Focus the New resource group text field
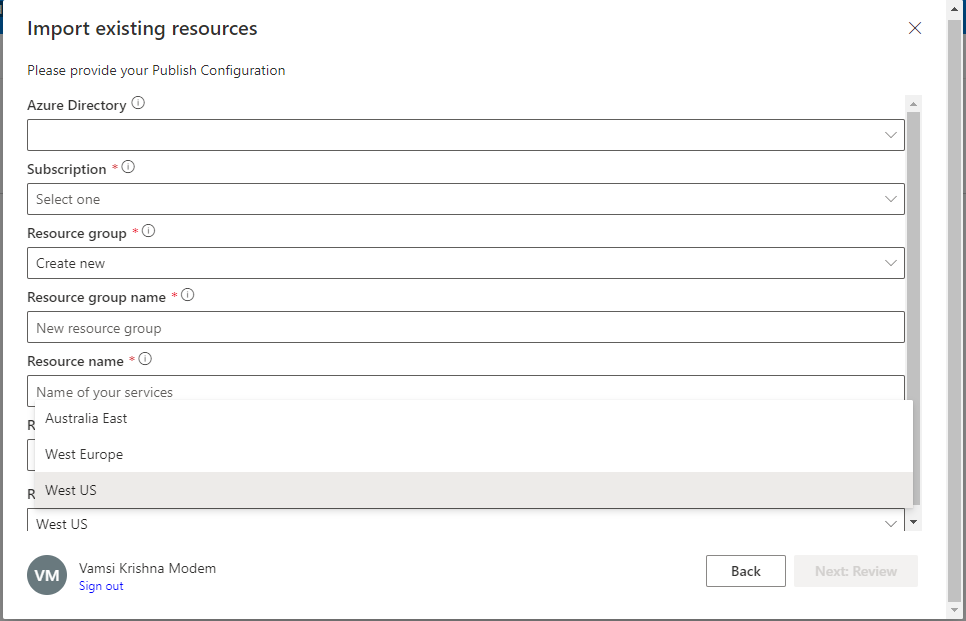 465,328
